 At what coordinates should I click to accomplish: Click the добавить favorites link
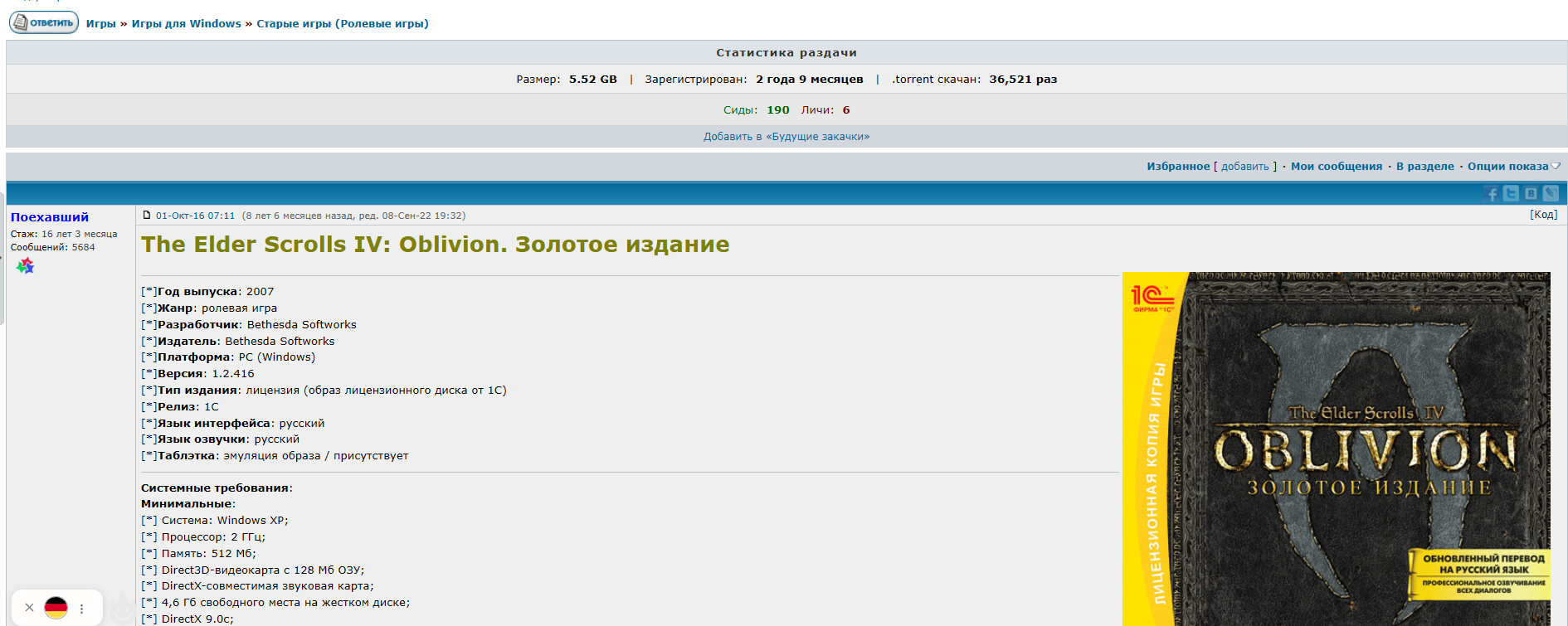click(x=1245, y=167)
